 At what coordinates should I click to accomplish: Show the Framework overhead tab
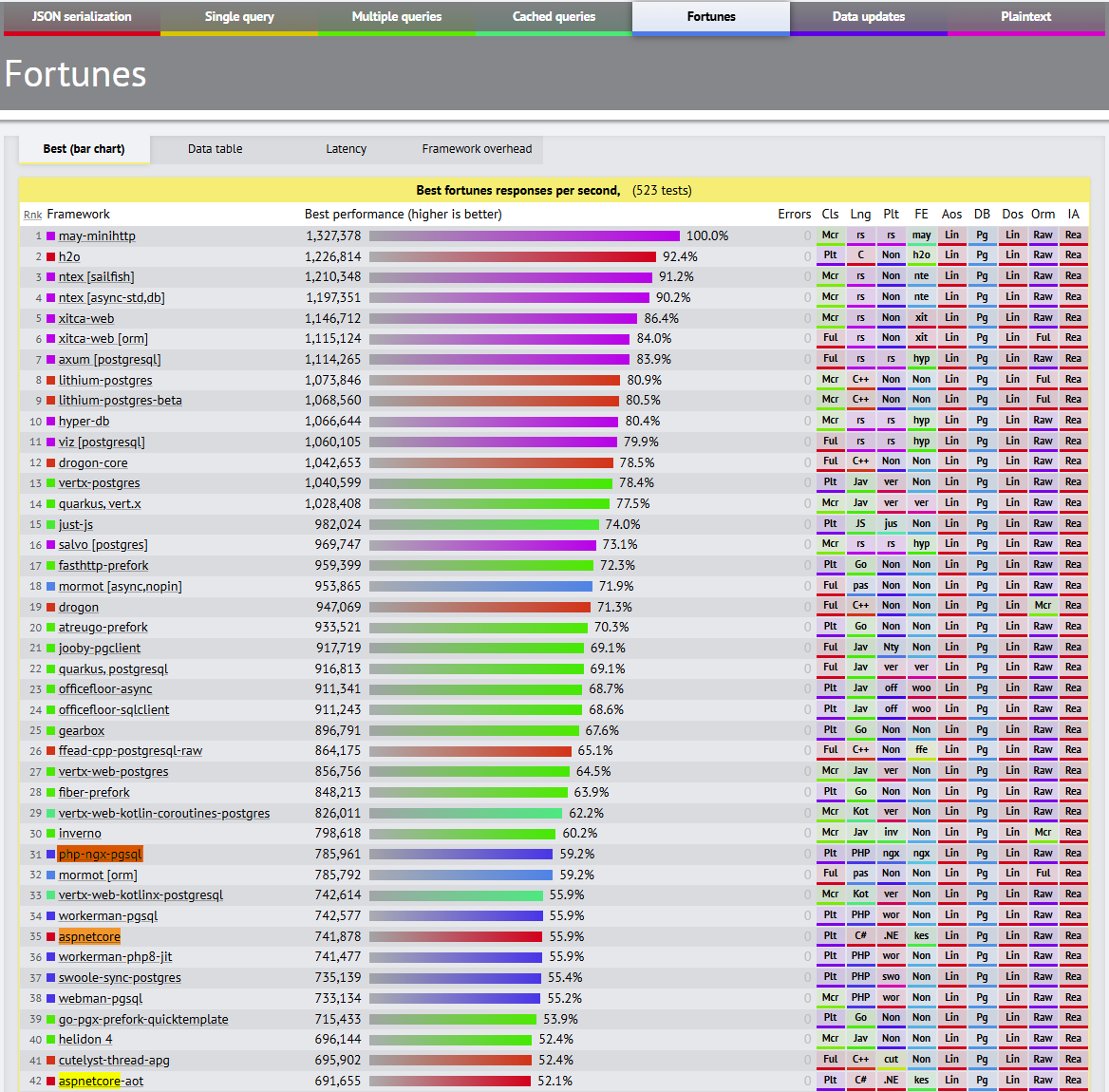pyautogui.click(x=477, y=149)
